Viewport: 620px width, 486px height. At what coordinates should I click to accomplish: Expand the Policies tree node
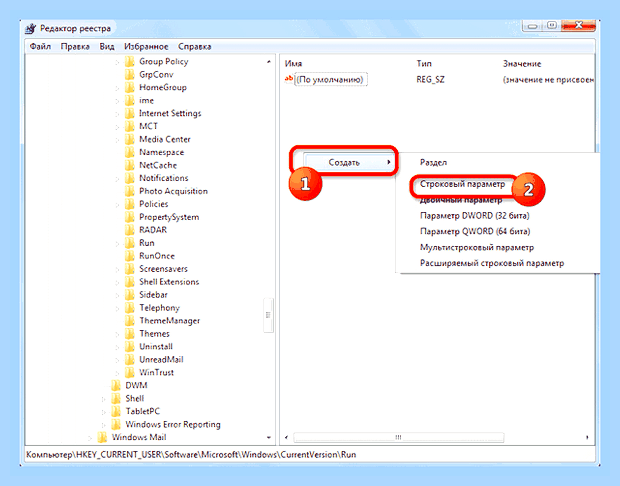point(117,205)
